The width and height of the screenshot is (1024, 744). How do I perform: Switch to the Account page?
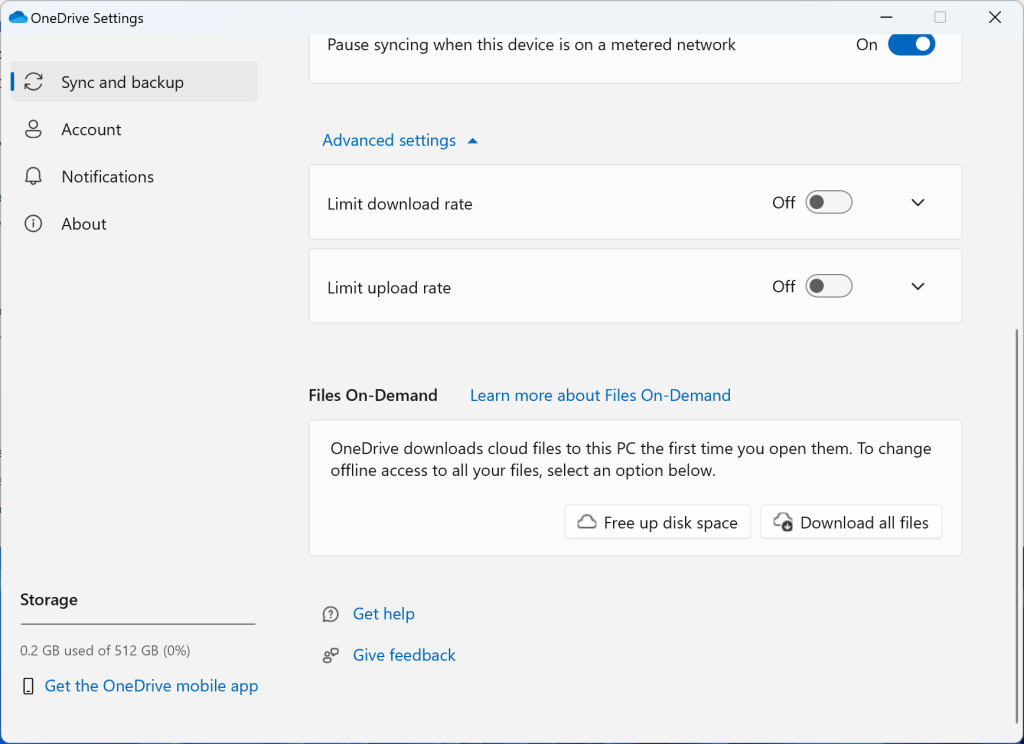tap(92, 129)
